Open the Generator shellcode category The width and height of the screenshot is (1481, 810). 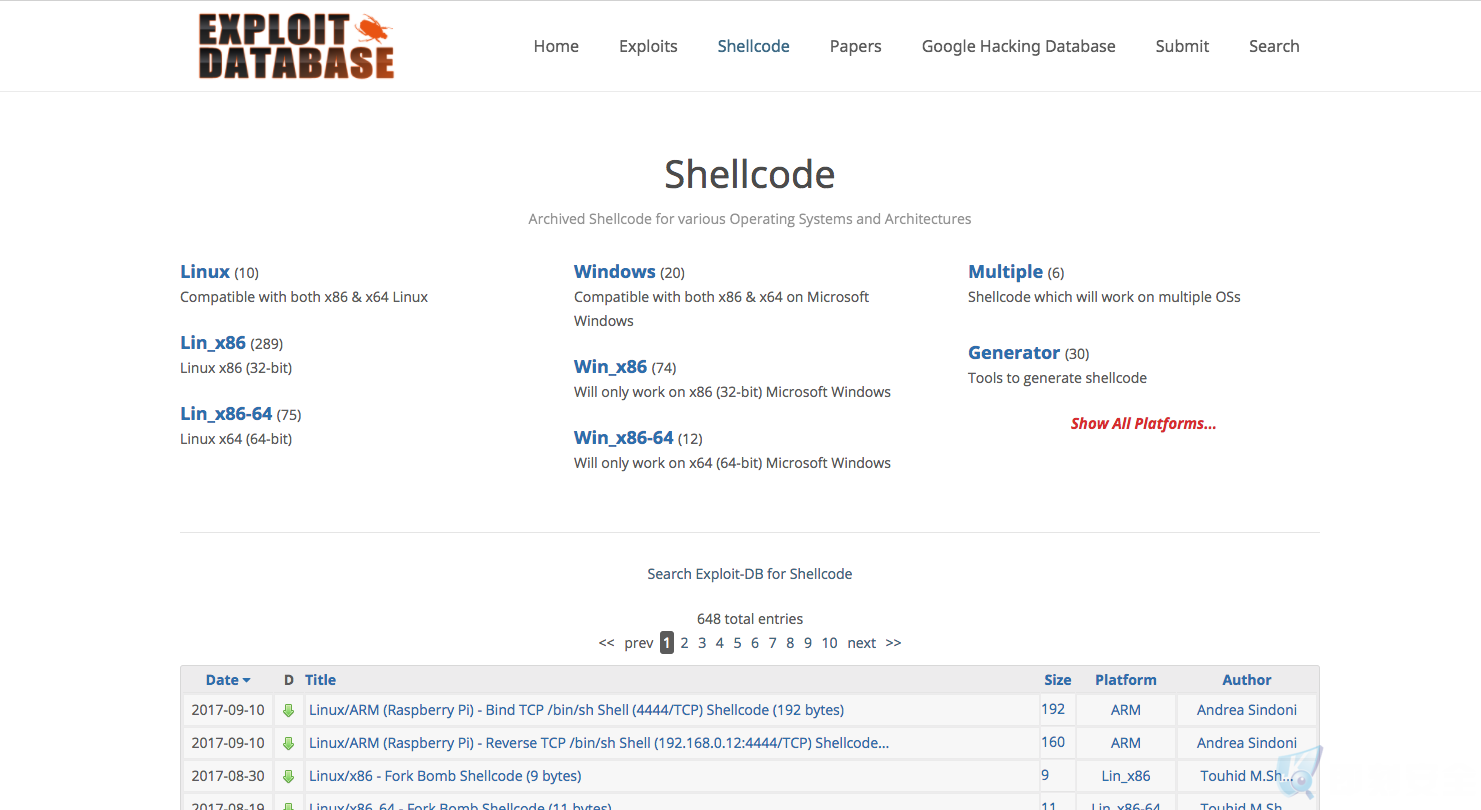tap(1014, 352)
